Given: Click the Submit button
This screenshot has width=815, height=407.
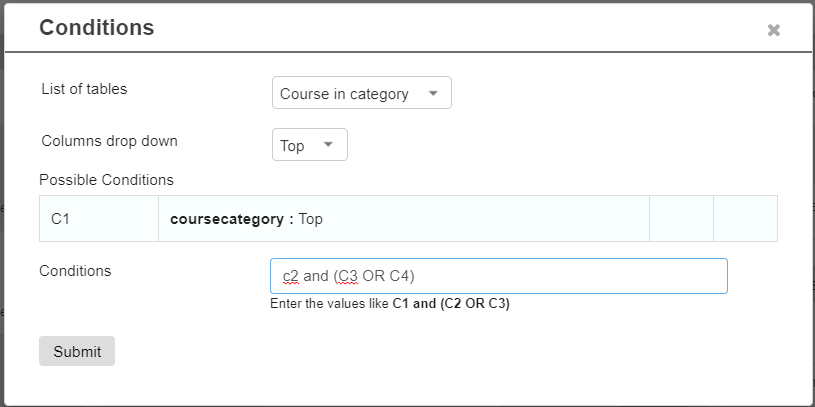Looking at the screenshot, I should 77,351.
